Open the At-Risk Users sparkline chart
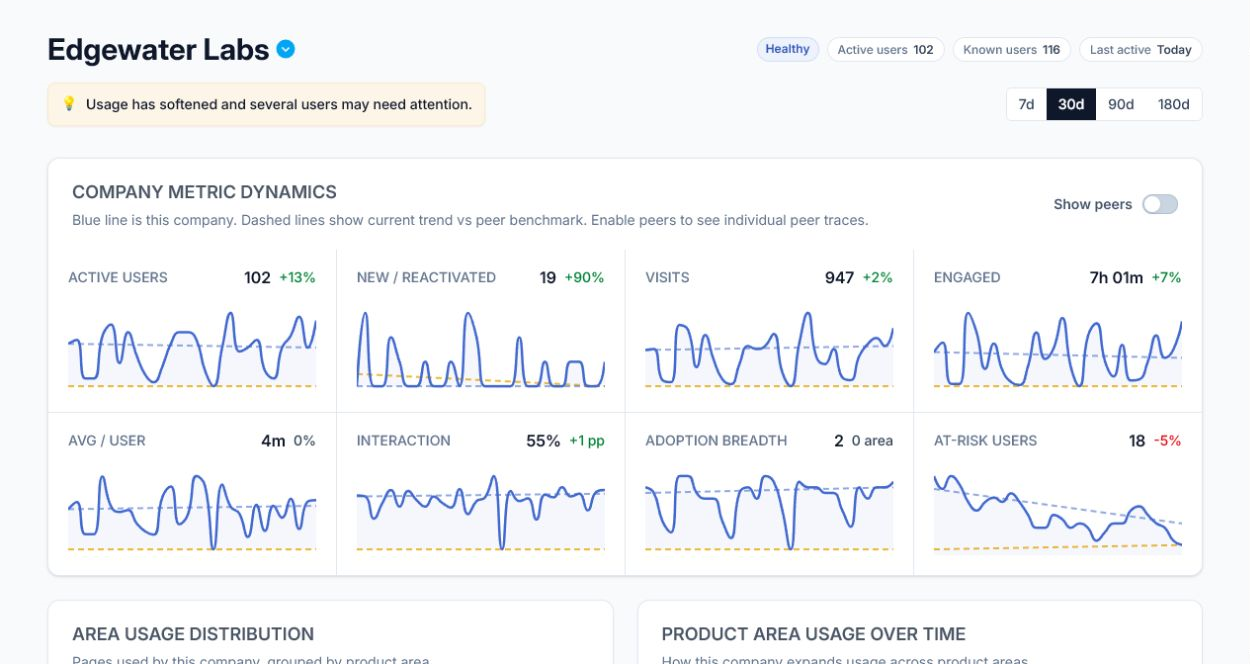This screenshot has width=1250, height=664. [x=1058, y=512]
